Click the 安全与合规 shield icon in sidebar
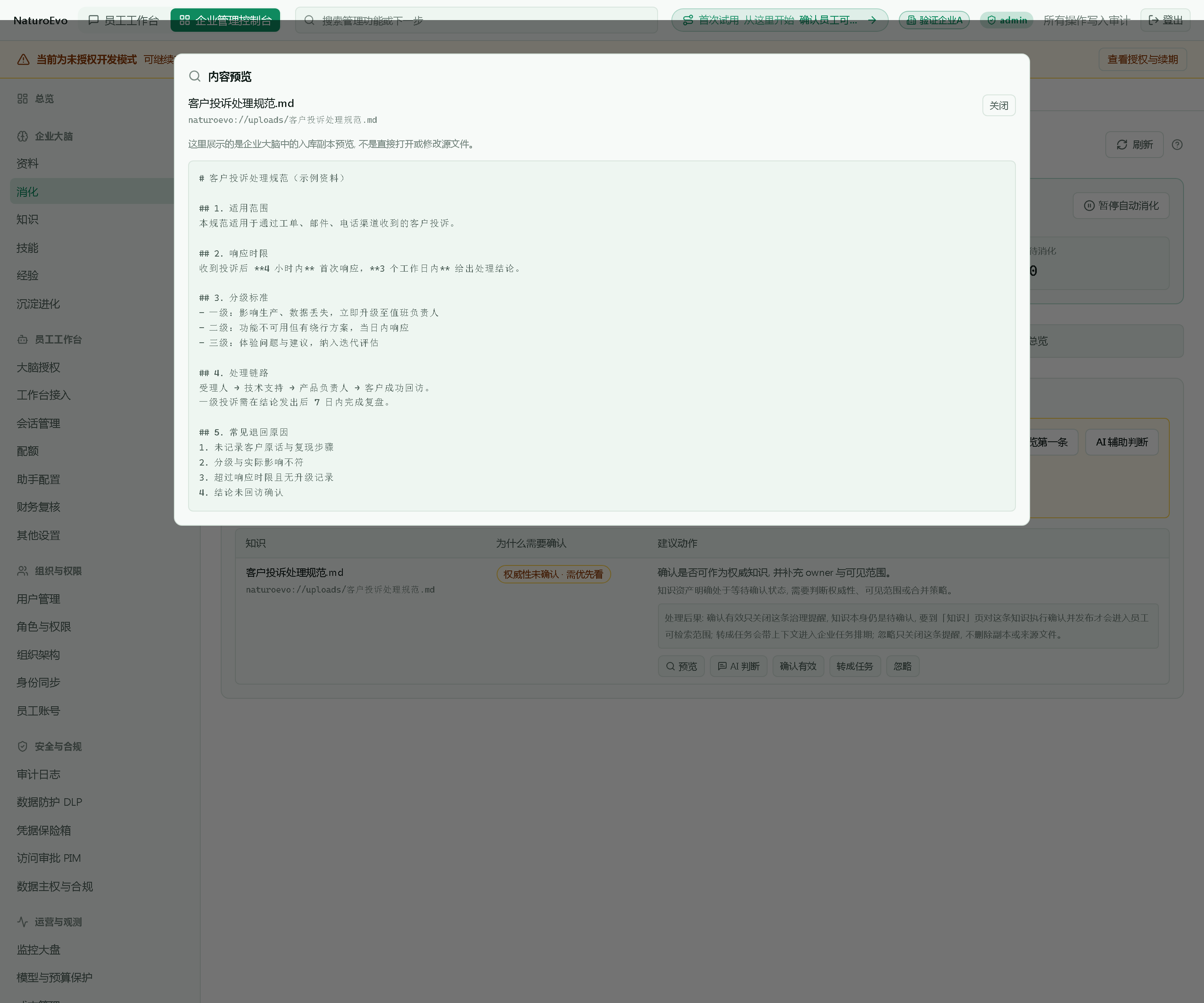Viewport: 1204px width, 1003px height. (22, 746)
